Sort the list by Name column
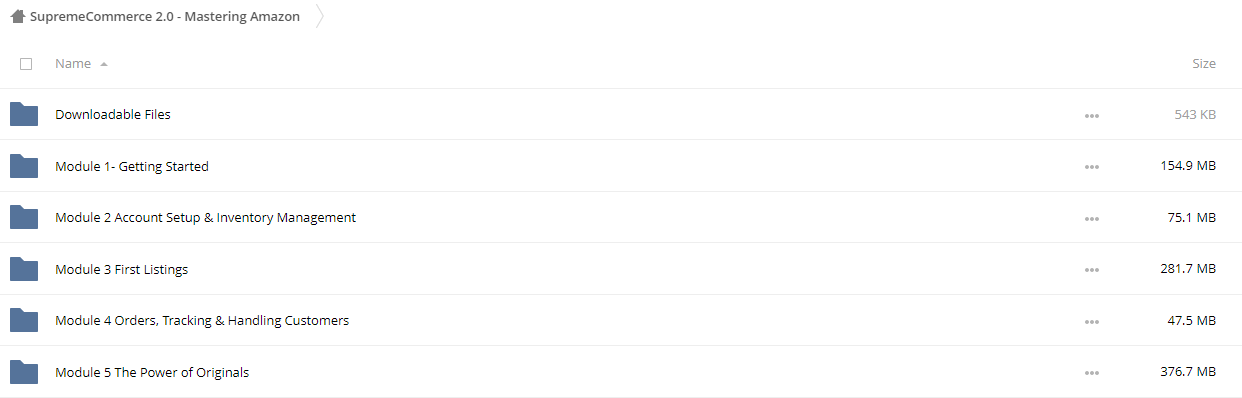The height and width of the screenshot is (398, 1242). [x=73, y=63]
